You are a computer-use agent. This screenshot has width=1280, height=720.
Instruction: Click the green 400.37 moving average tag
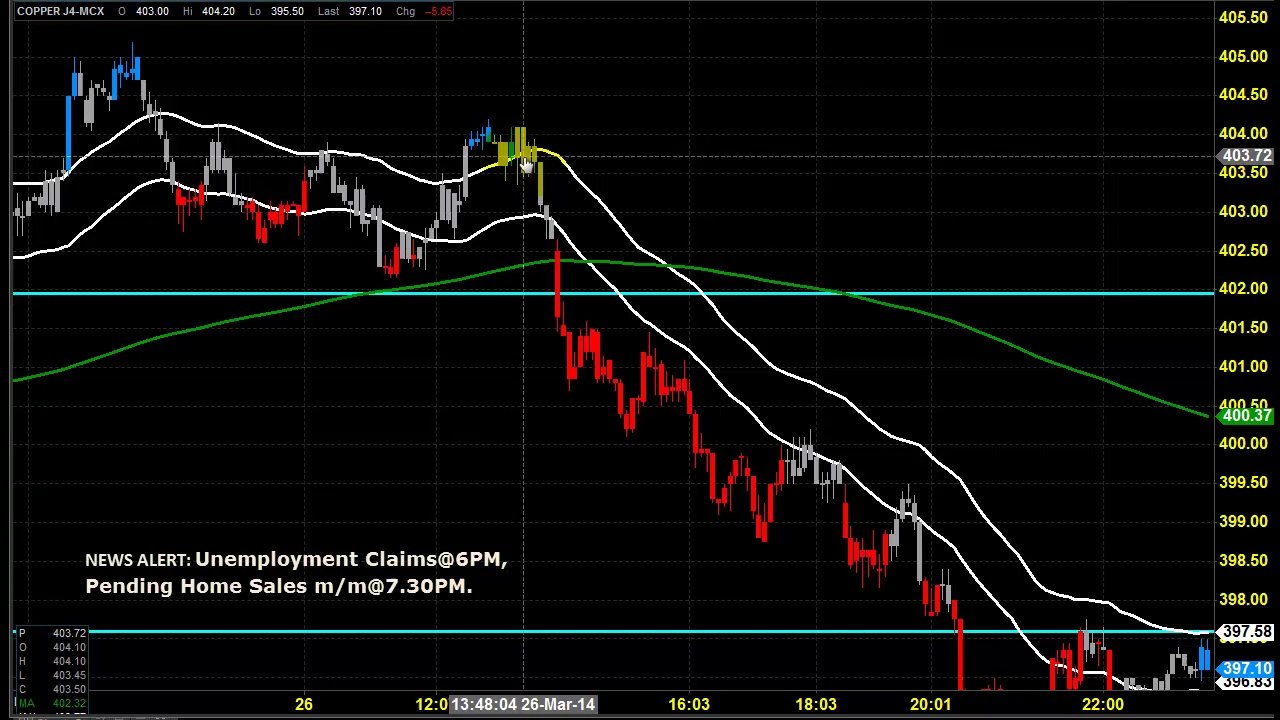[1246, 415]
